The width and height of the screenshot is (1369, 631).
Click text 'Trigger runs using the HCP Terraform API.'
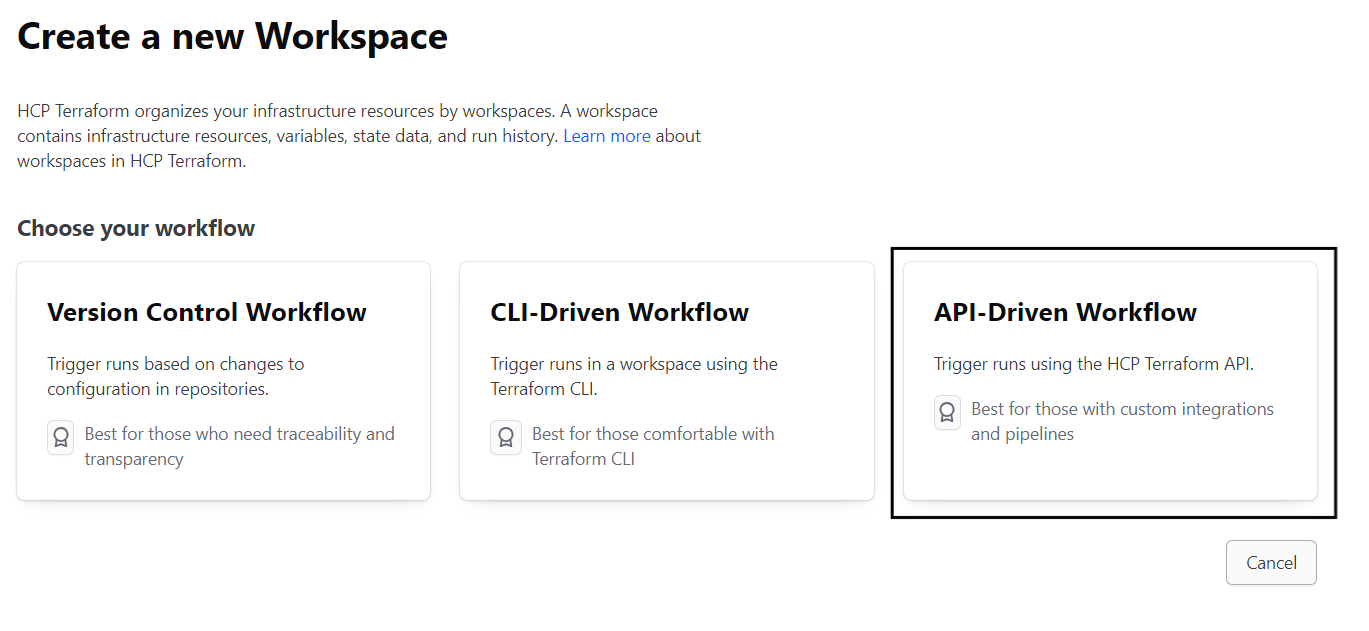pyautogui.click(x=1094, y=364)
